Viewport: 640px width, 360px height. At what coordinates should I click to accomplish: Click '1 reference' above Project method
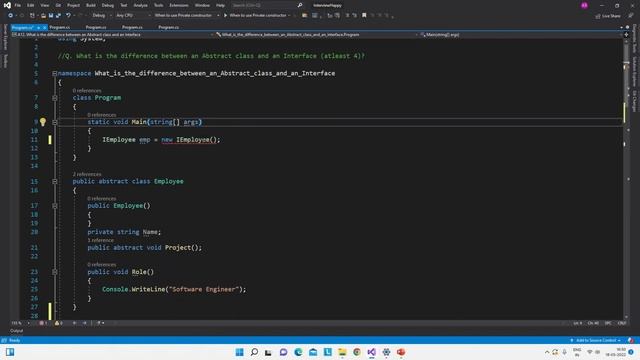point(100,240)
